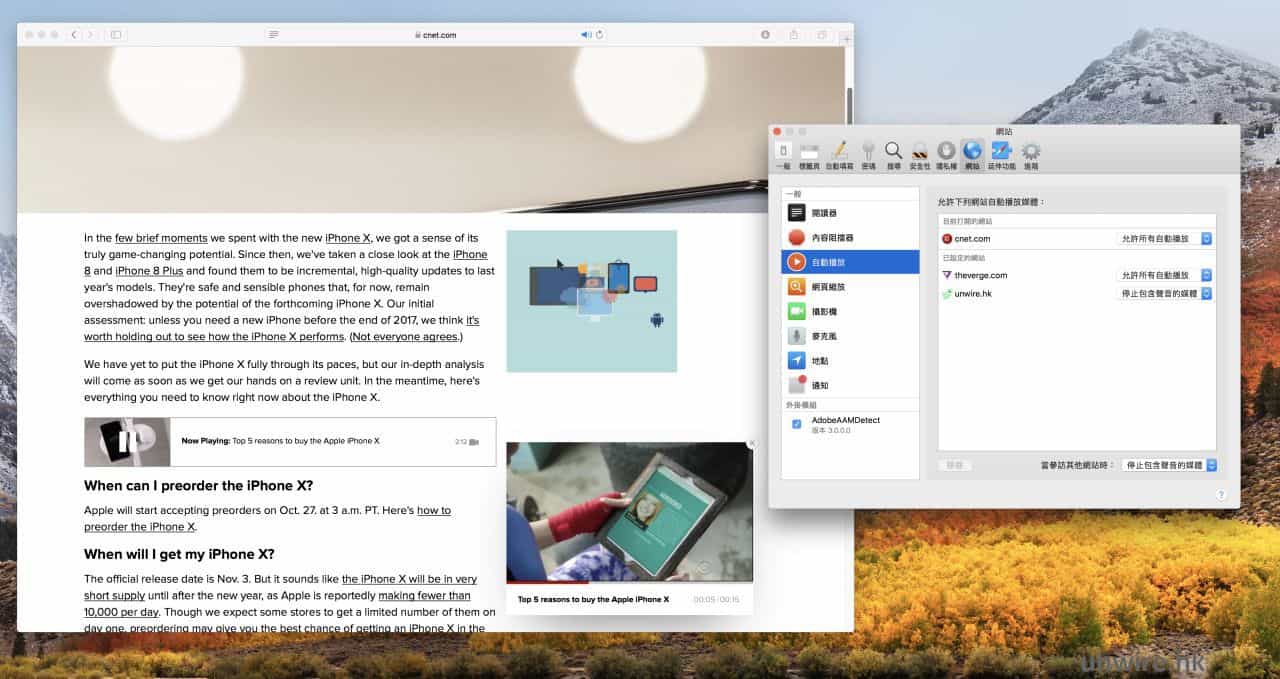
Task: Follow the "few brief moments" link
Action: click(161, 238)
